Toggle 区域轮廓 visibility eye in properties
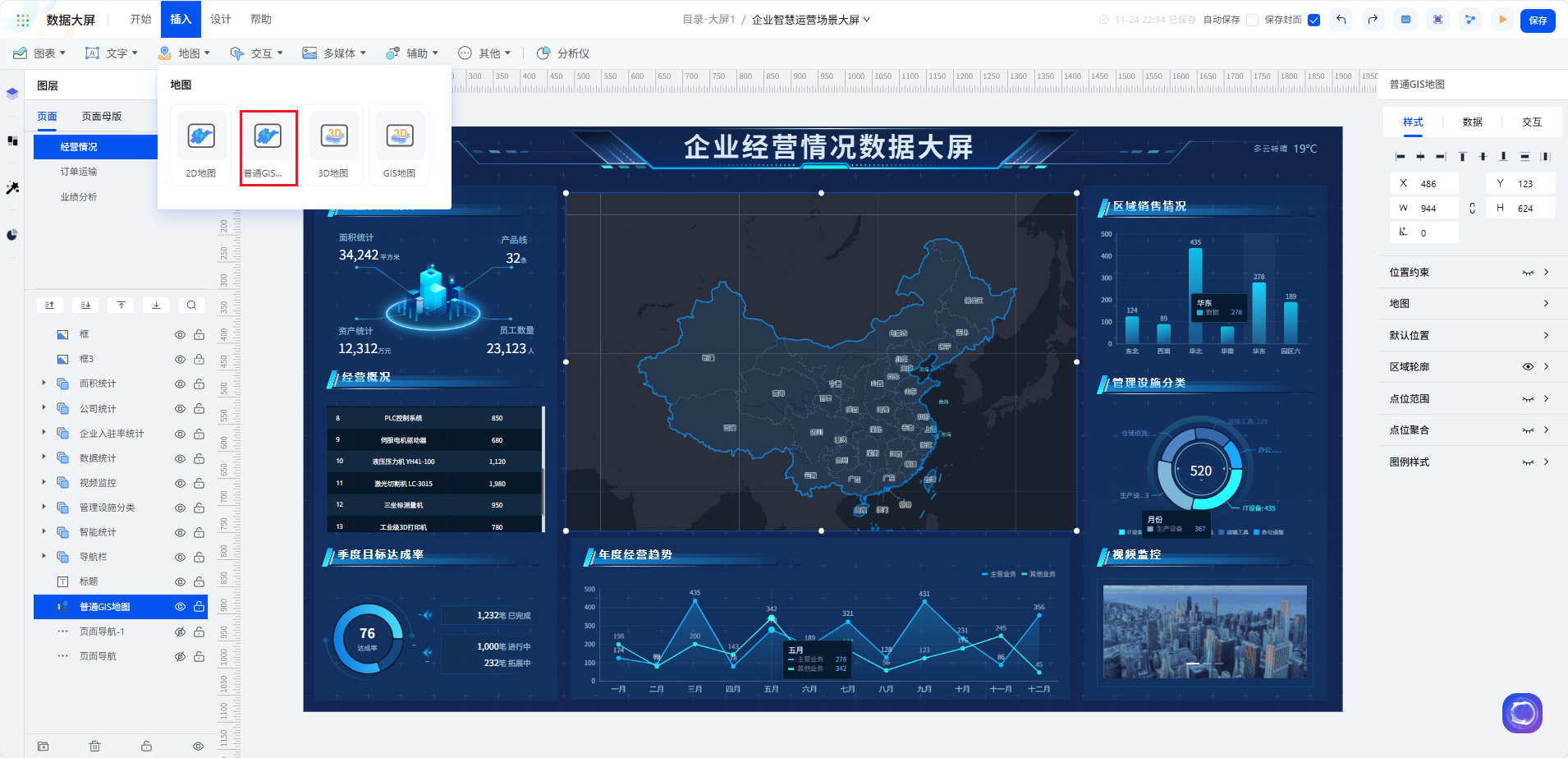Image resolution: width=1568 pixels, height=758 pixels. (x=1528, y=367)
